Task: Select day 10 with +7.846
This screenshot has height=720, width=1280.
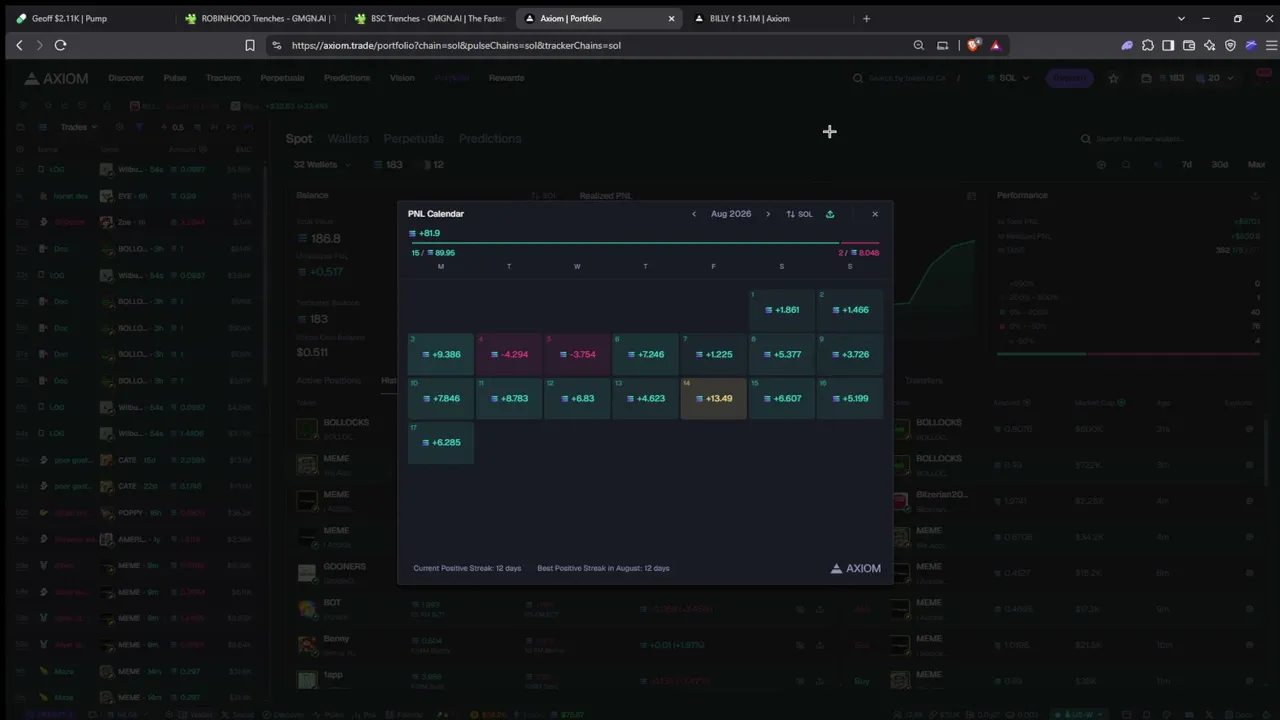Action: coord(441,398)
